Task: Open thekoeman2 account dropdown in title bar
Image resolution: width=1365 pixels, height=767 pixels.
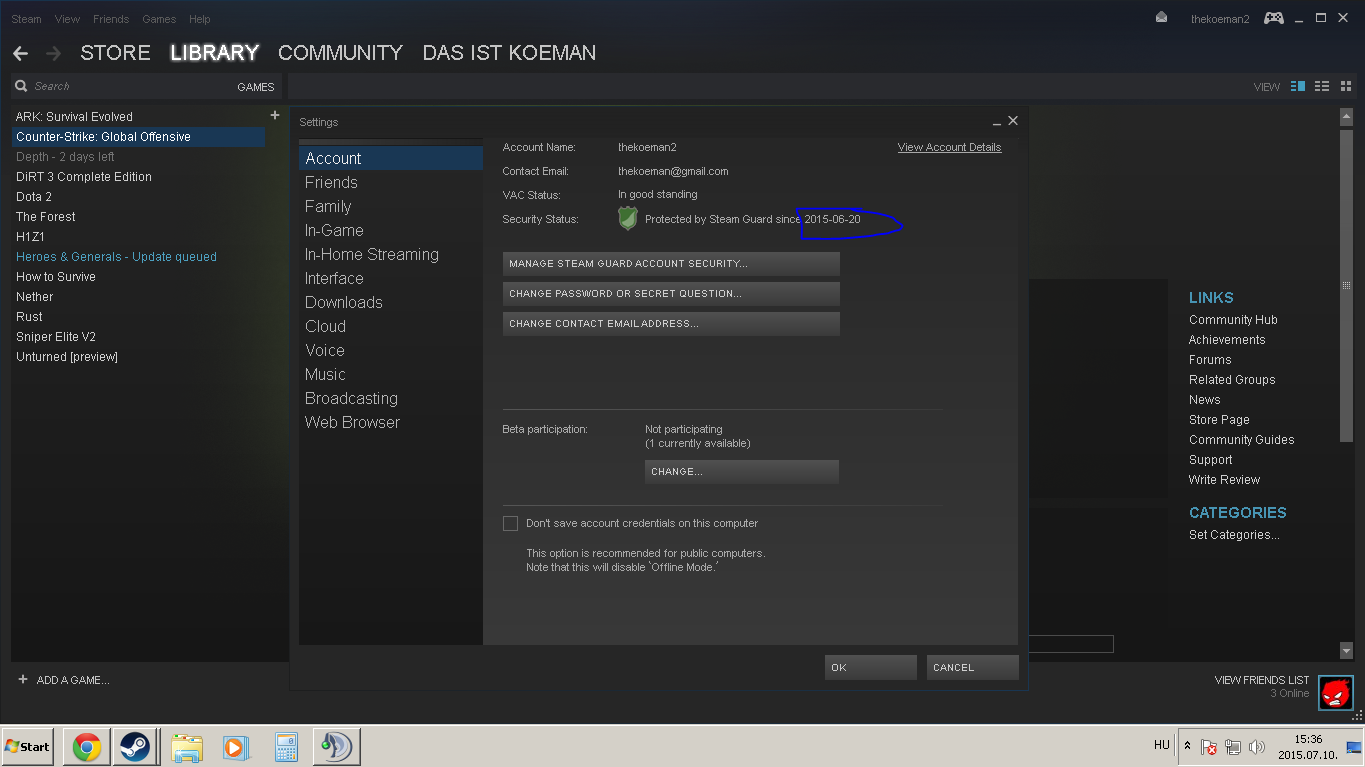Action: (1220, 19)
